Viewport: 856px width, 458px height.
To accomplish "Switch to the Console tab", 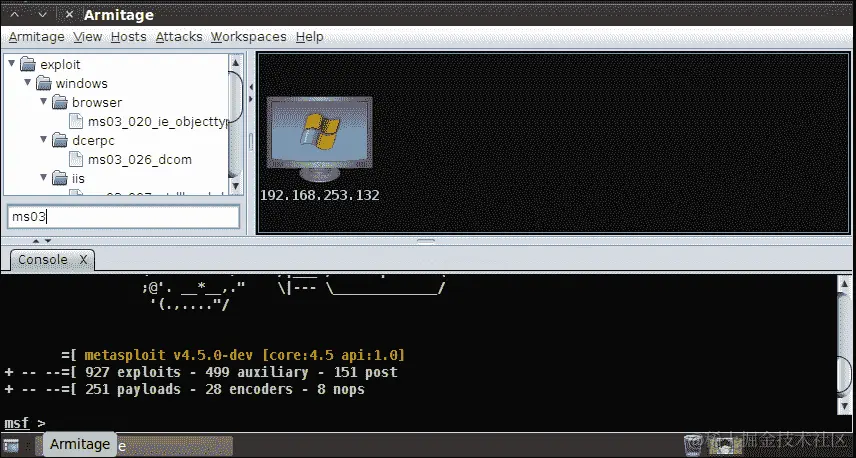I will click(43, 259).
